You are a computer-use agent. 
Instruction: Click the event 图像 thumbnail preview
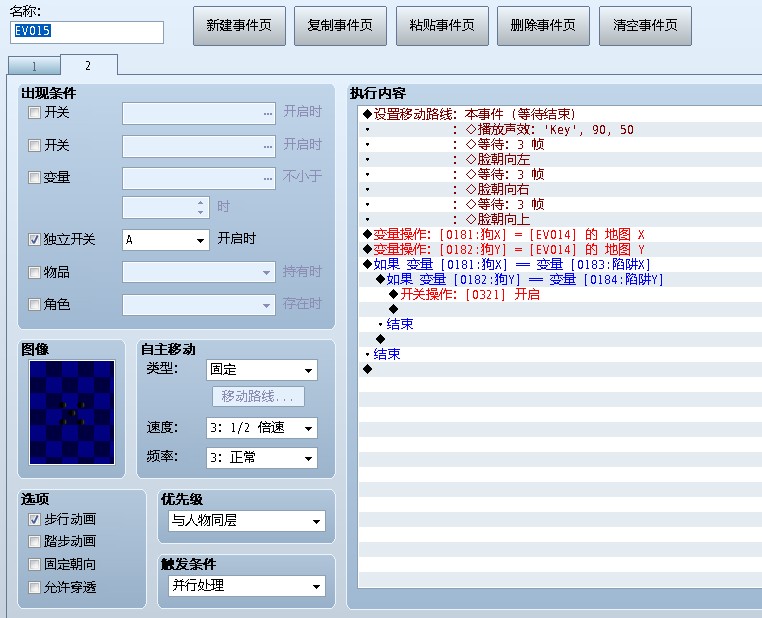tap(72, 412)
